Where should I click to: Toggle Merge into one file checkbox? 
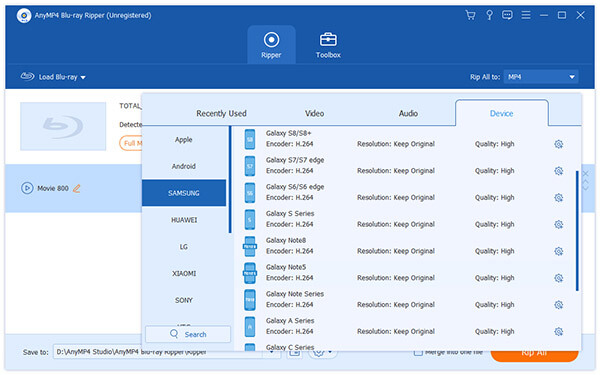[x=418, y=352]
